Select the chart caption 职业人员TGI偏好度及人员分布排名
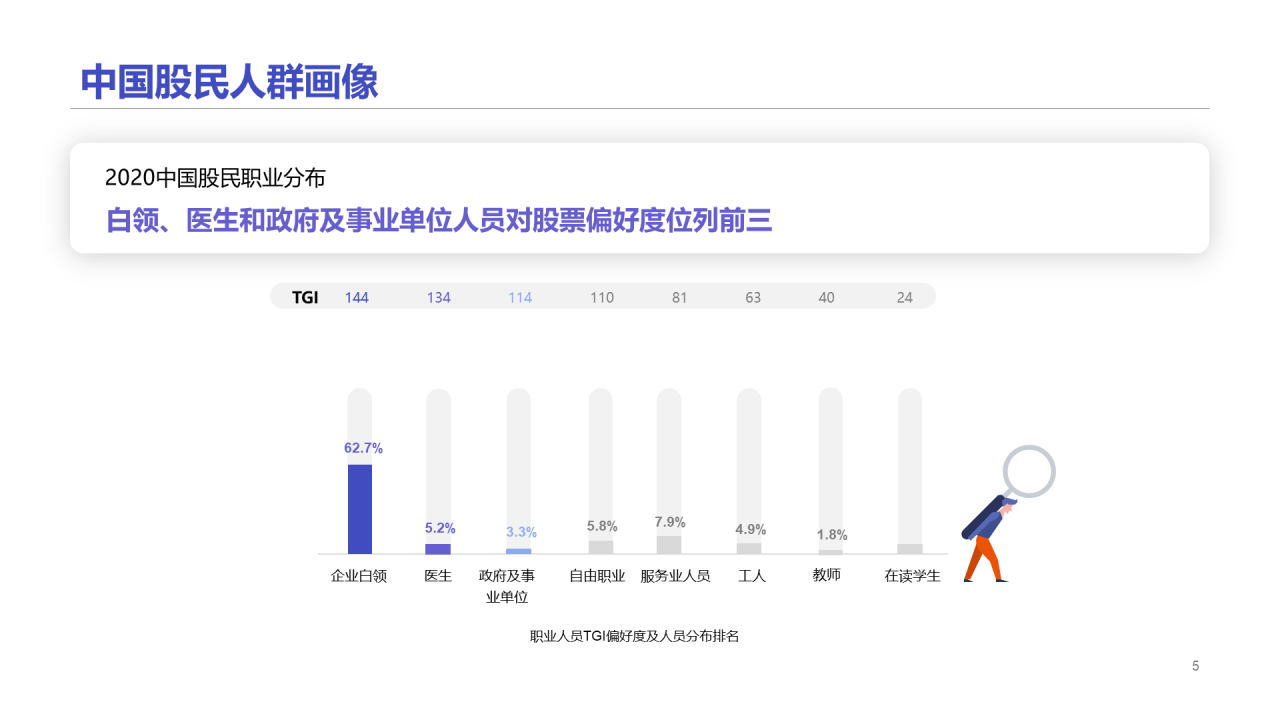Viewport: 1280px width, 720px height. (x=634, y=636)
